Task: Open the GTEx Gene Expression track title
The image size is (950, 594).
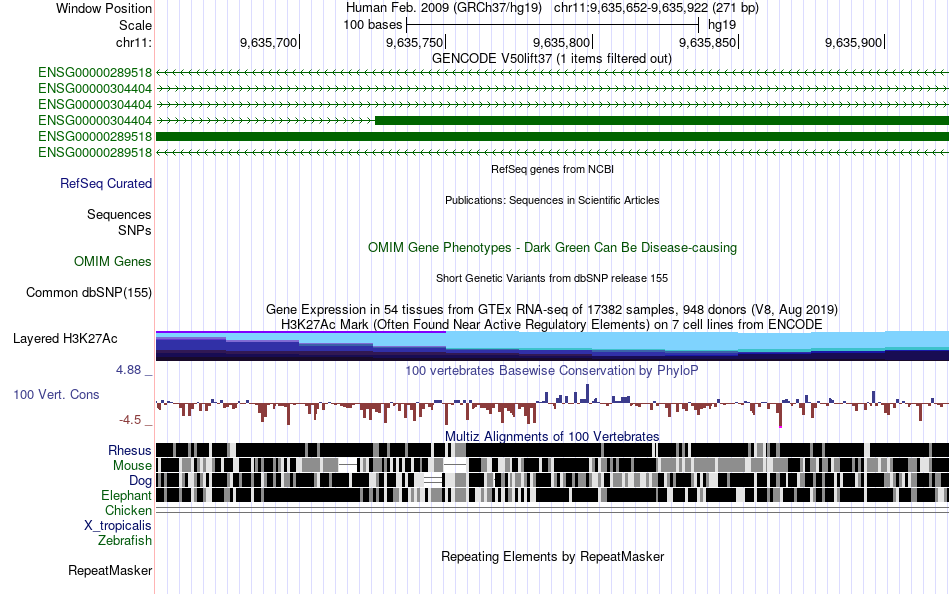Action: (552, 309)
